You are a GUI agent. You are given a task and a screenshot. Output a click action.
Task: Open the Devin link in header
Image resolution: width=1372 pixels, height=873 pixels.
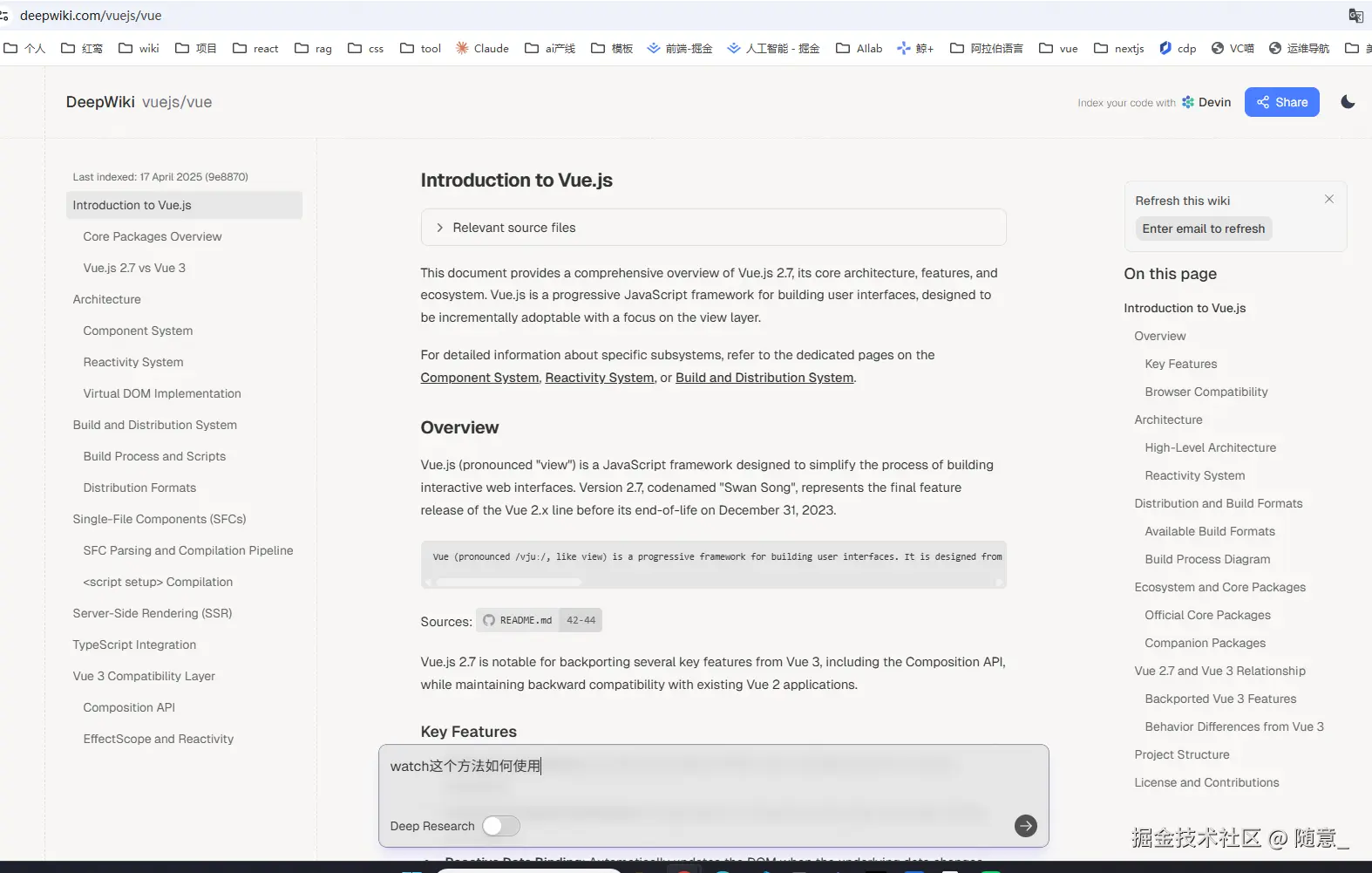click(1206, 102)
